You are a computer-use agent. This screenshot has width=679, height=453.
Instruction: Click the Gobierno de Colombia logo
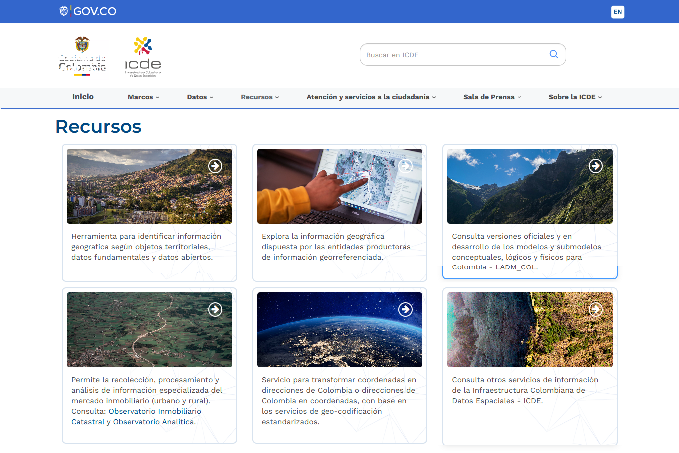point(81,56)
